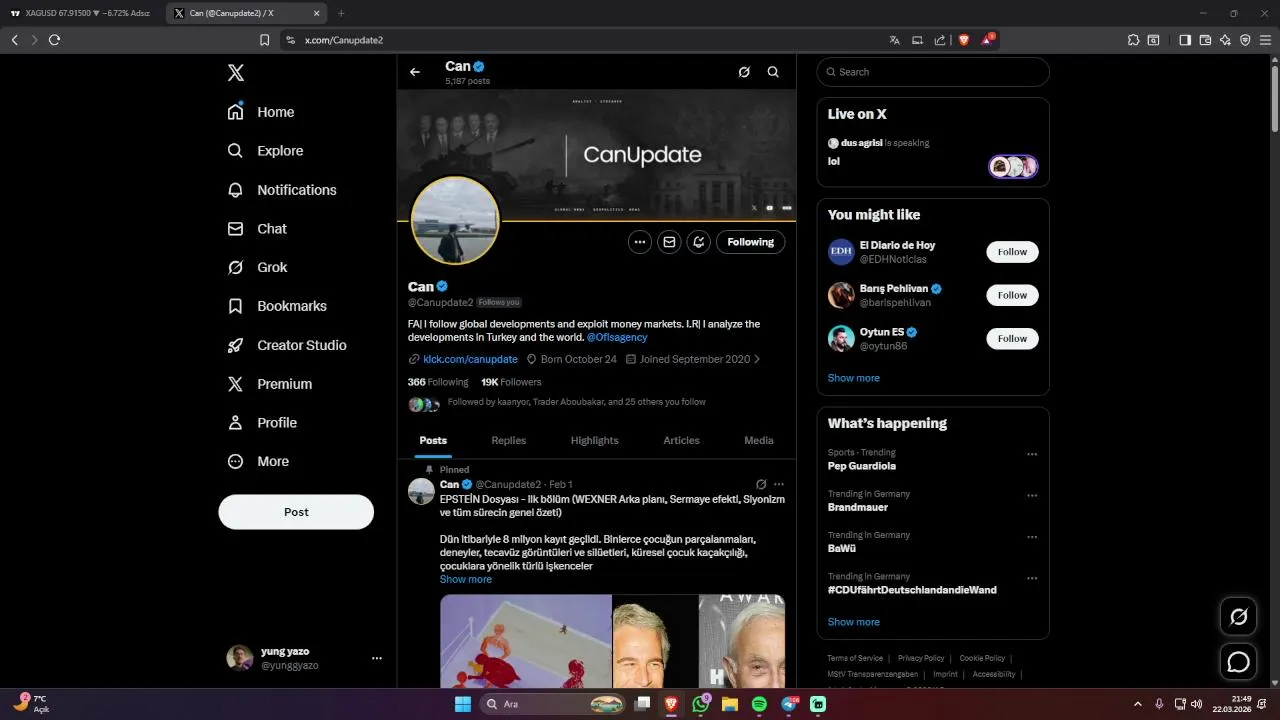The width and height of the screenshot is (1280, 720).
Task: Open the More menu in the sidebar
Action: [258, 462]
